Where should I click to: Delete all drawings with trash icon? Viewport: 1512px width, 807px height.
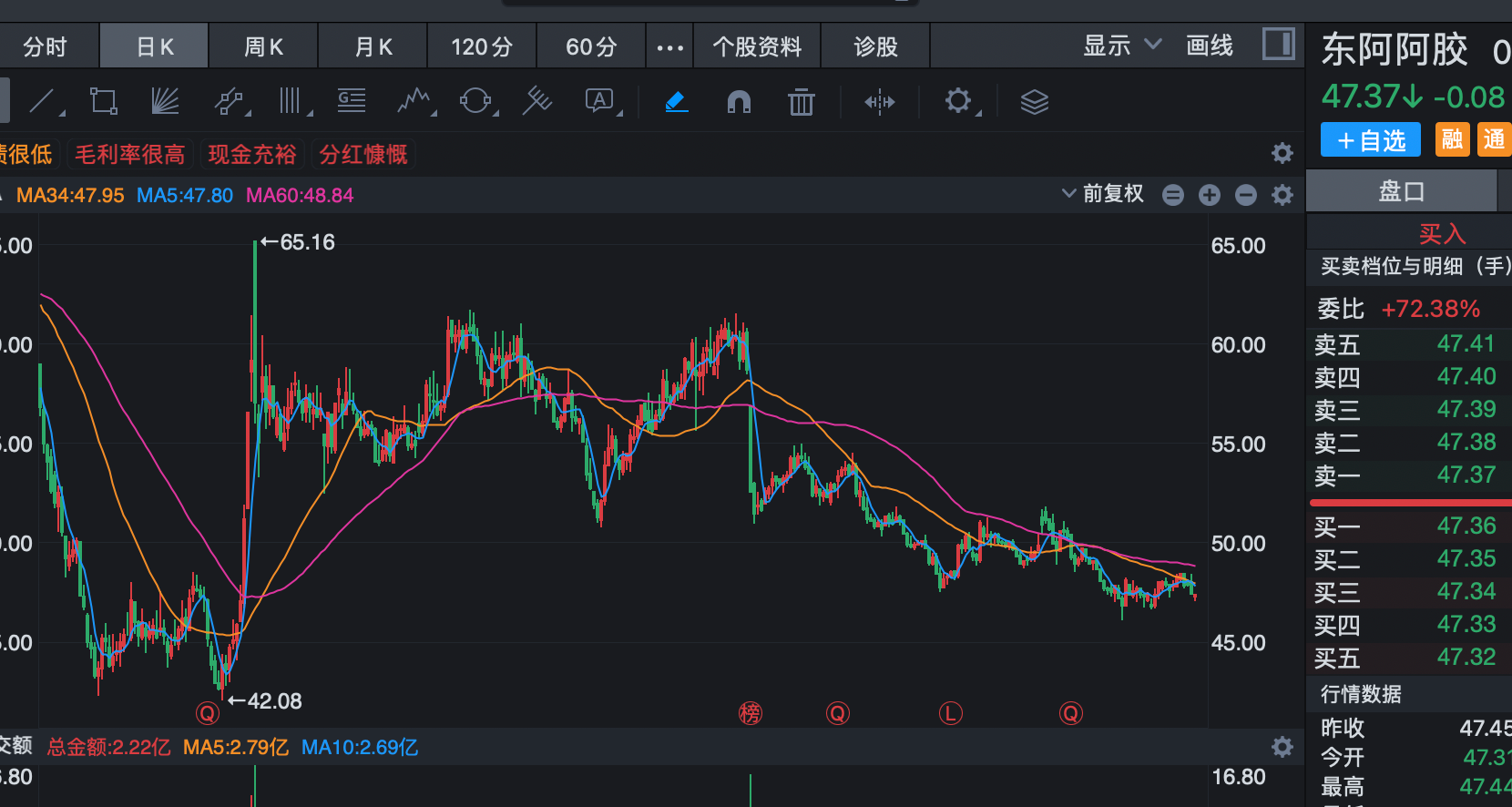[801, 101]
